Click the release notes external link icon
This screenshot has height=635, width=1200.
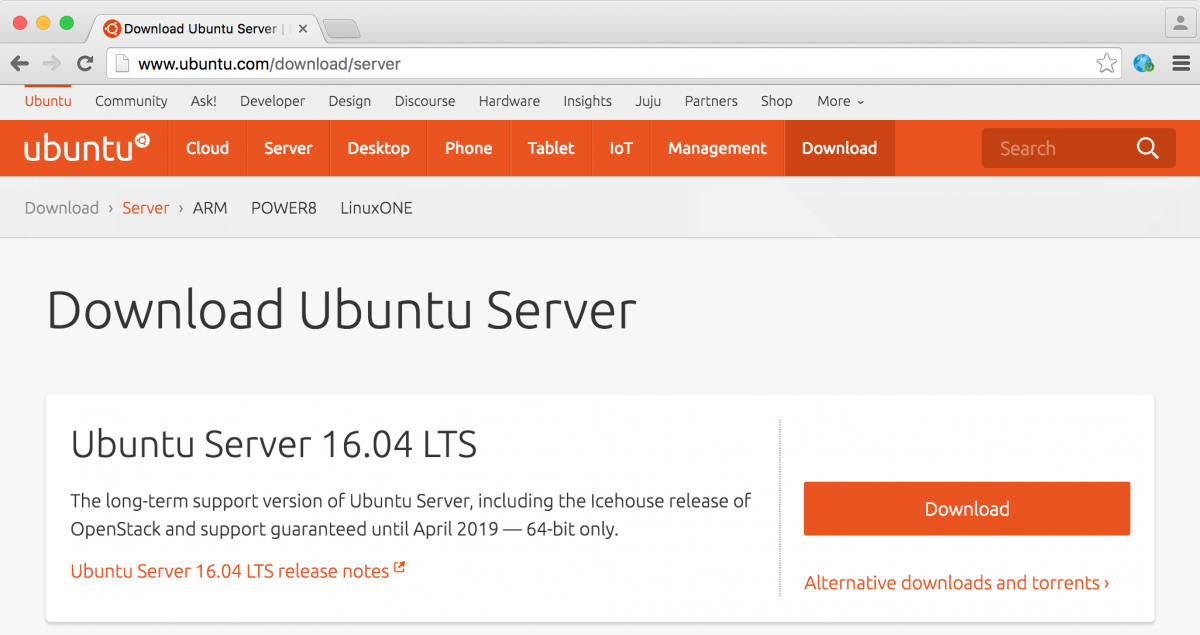tap(400, 566)
